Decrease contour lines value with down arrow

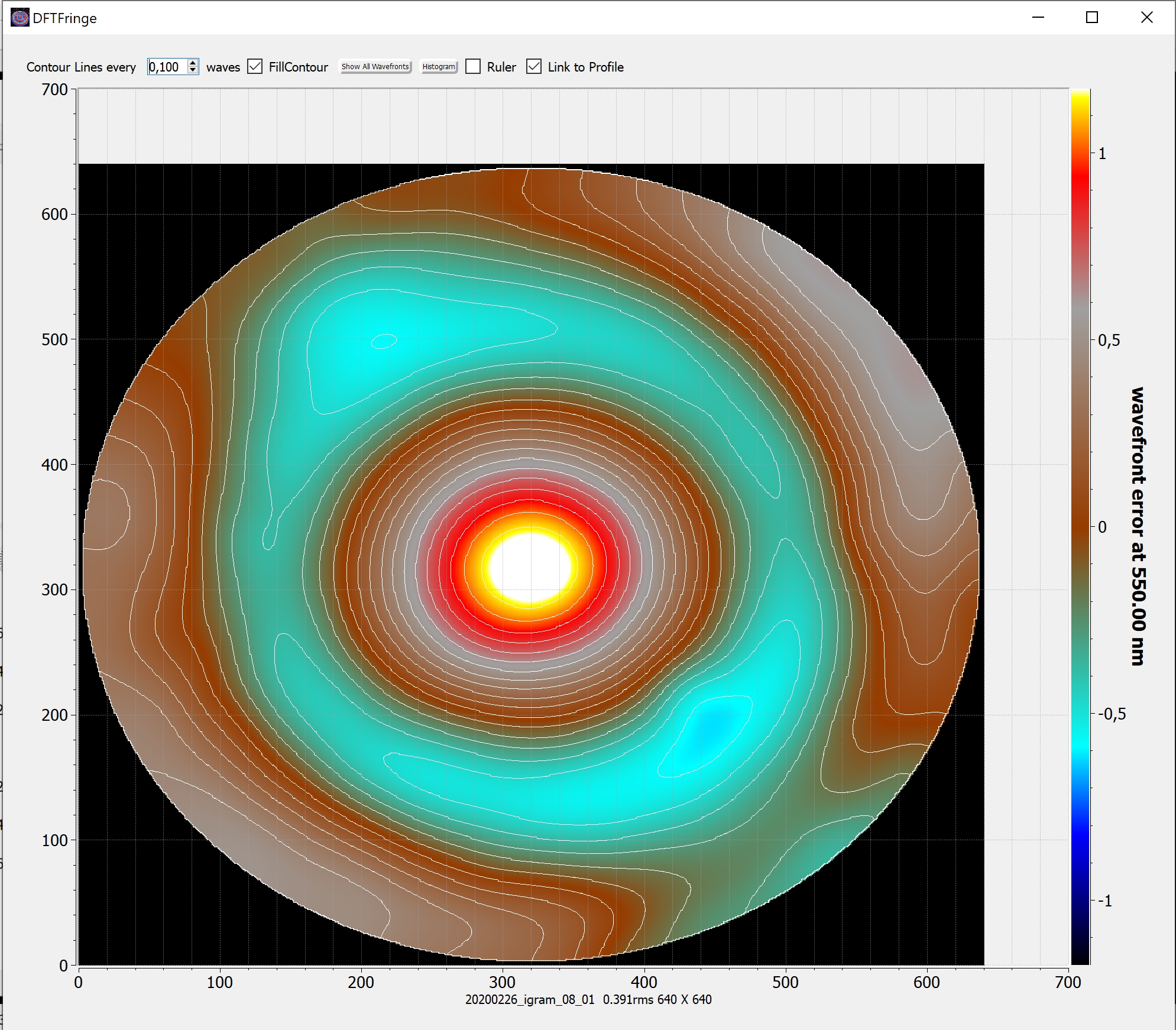click(x=193, y=70)
